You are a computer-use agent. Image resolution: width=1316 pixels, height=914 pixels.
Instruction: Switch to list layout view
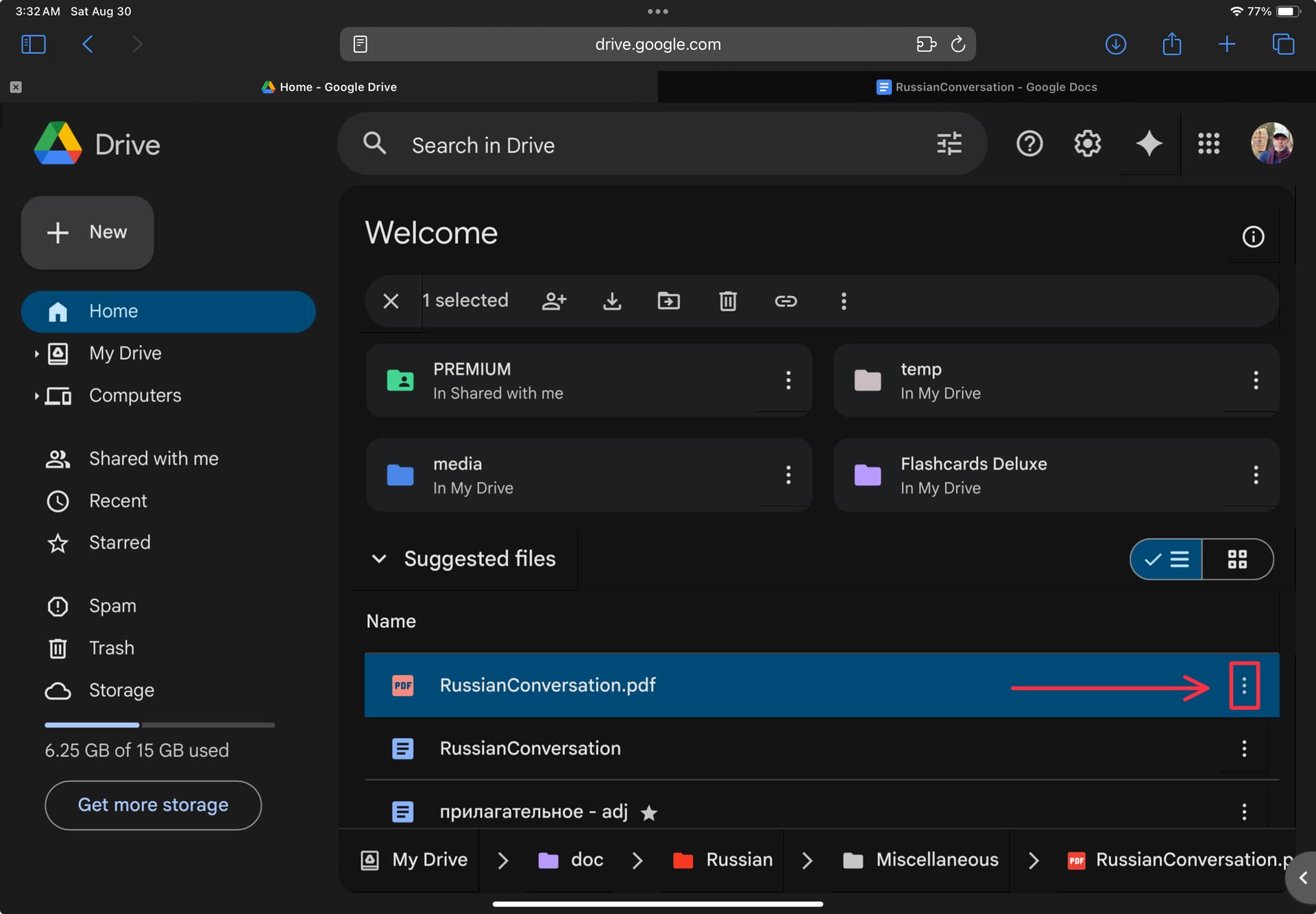point(1166,559)
